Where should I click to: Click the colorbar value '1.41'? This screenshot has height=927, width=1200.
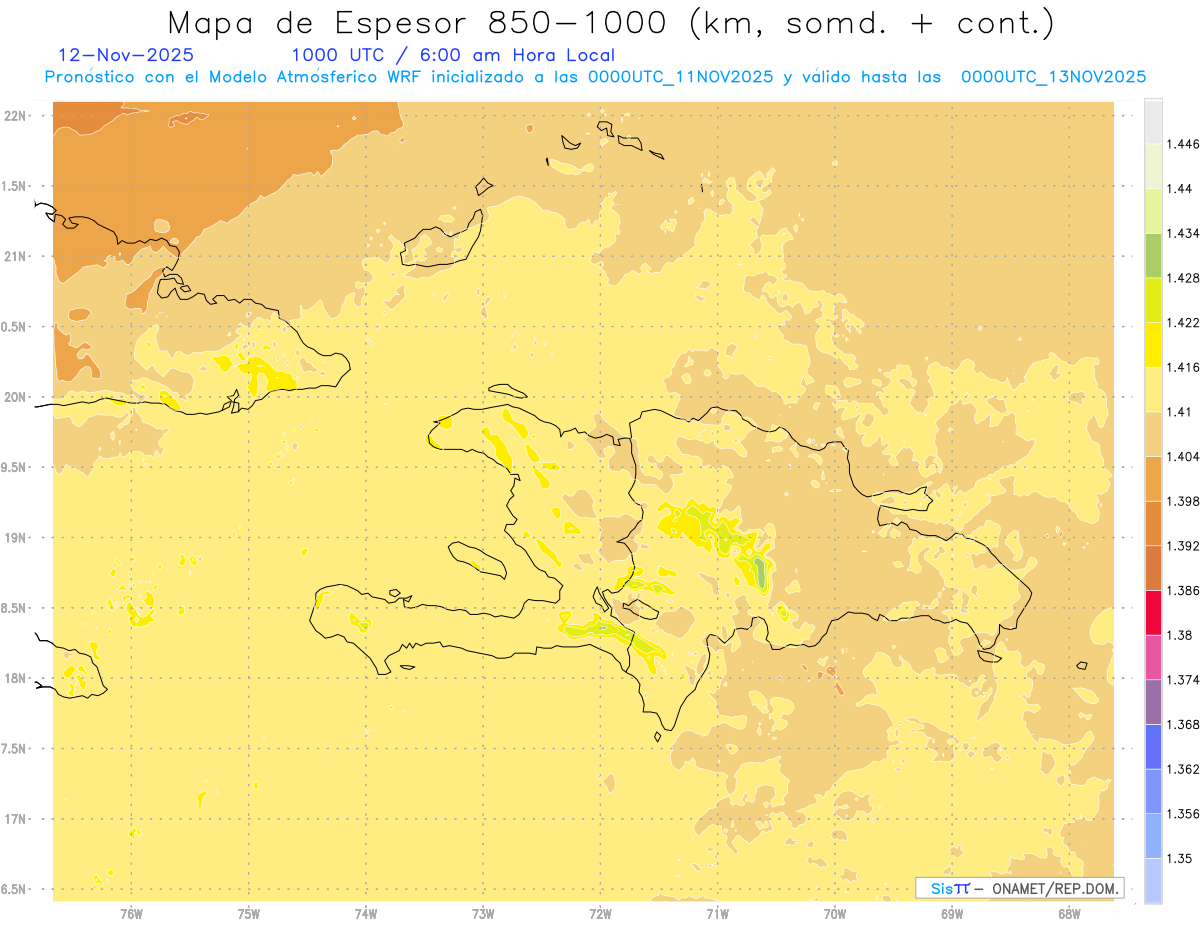(1181, 412)
